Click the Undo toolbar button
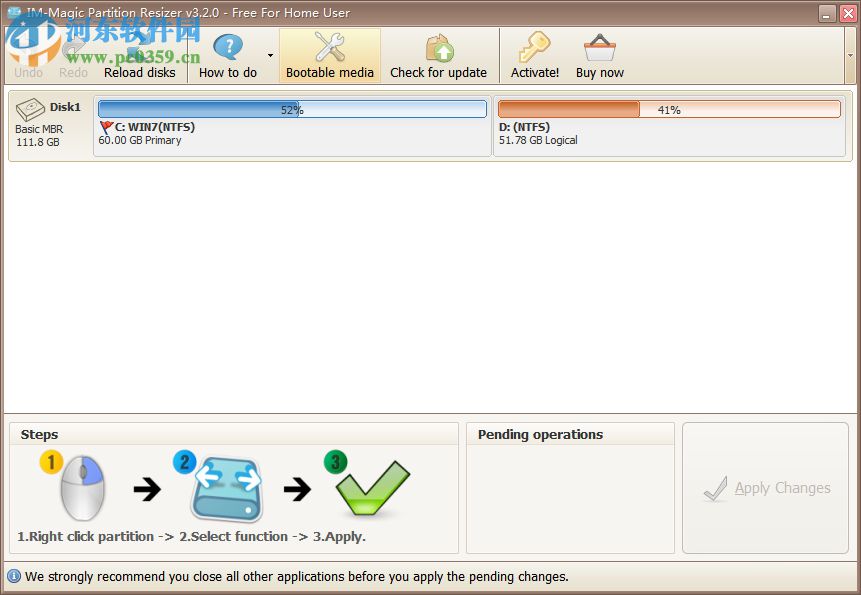The image size is (861, 595). pyautogui.click(x=29, y=56)
